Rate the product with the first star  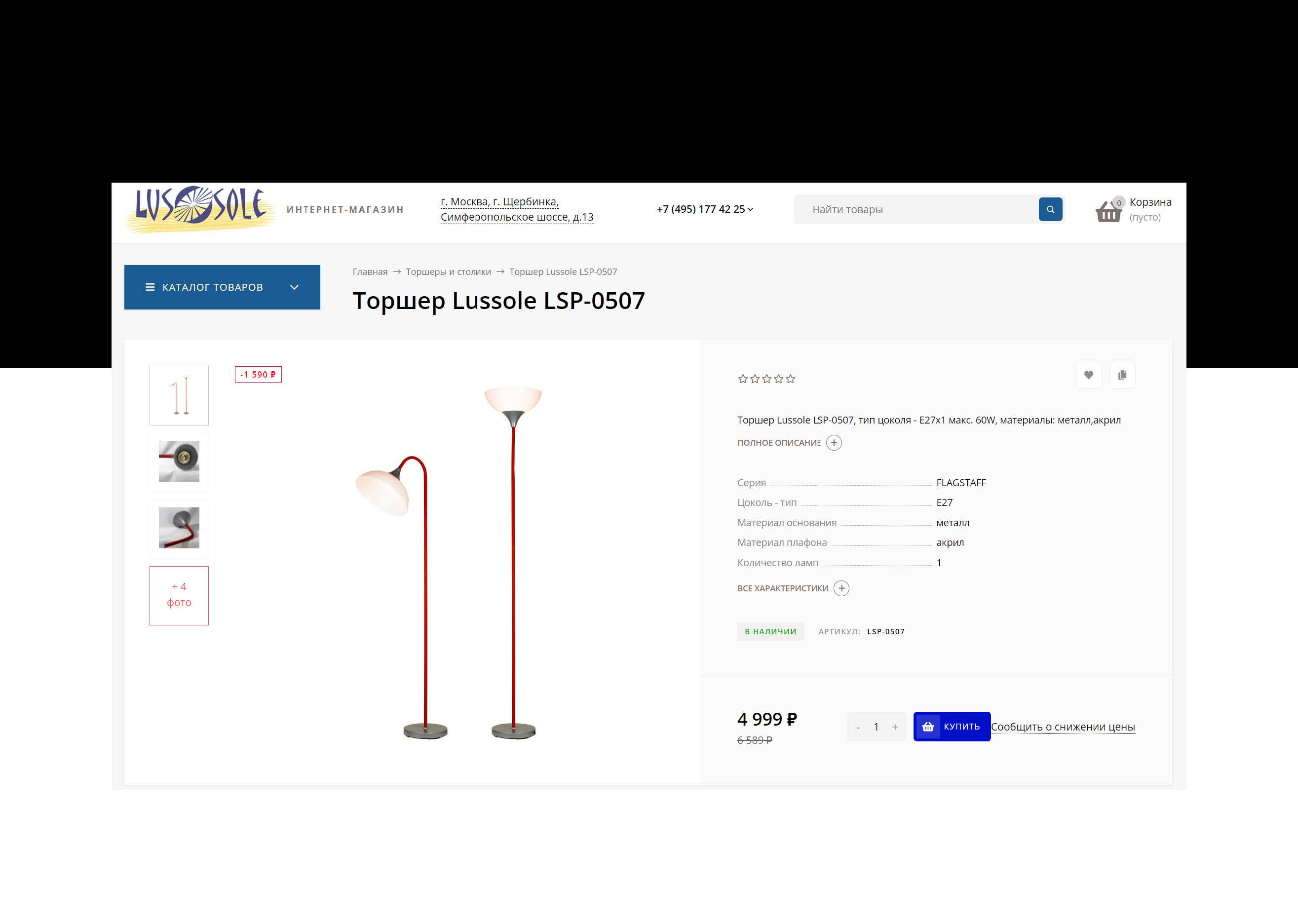pyautogui.click(x=743, y=379)
